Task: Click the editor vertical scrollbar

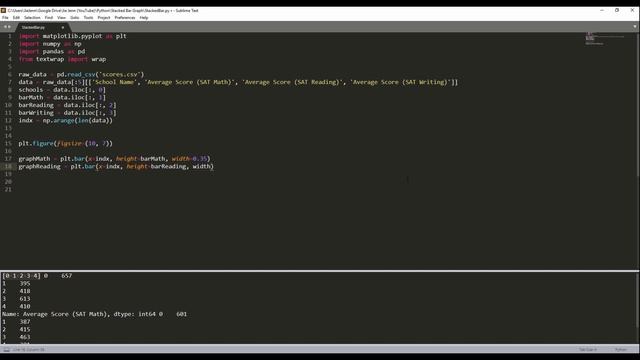Action: tap(638, 104)
